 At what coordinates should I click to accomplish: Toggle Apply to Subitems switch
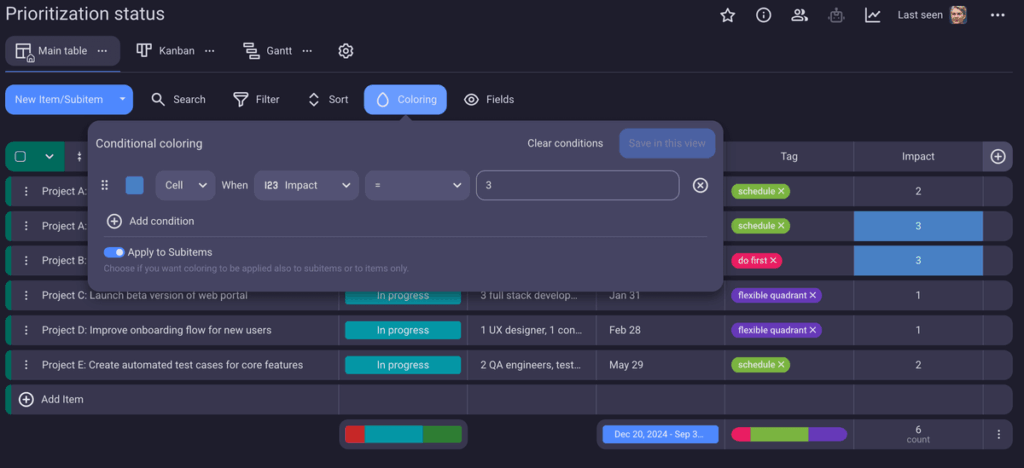click(x=114, y=252)
